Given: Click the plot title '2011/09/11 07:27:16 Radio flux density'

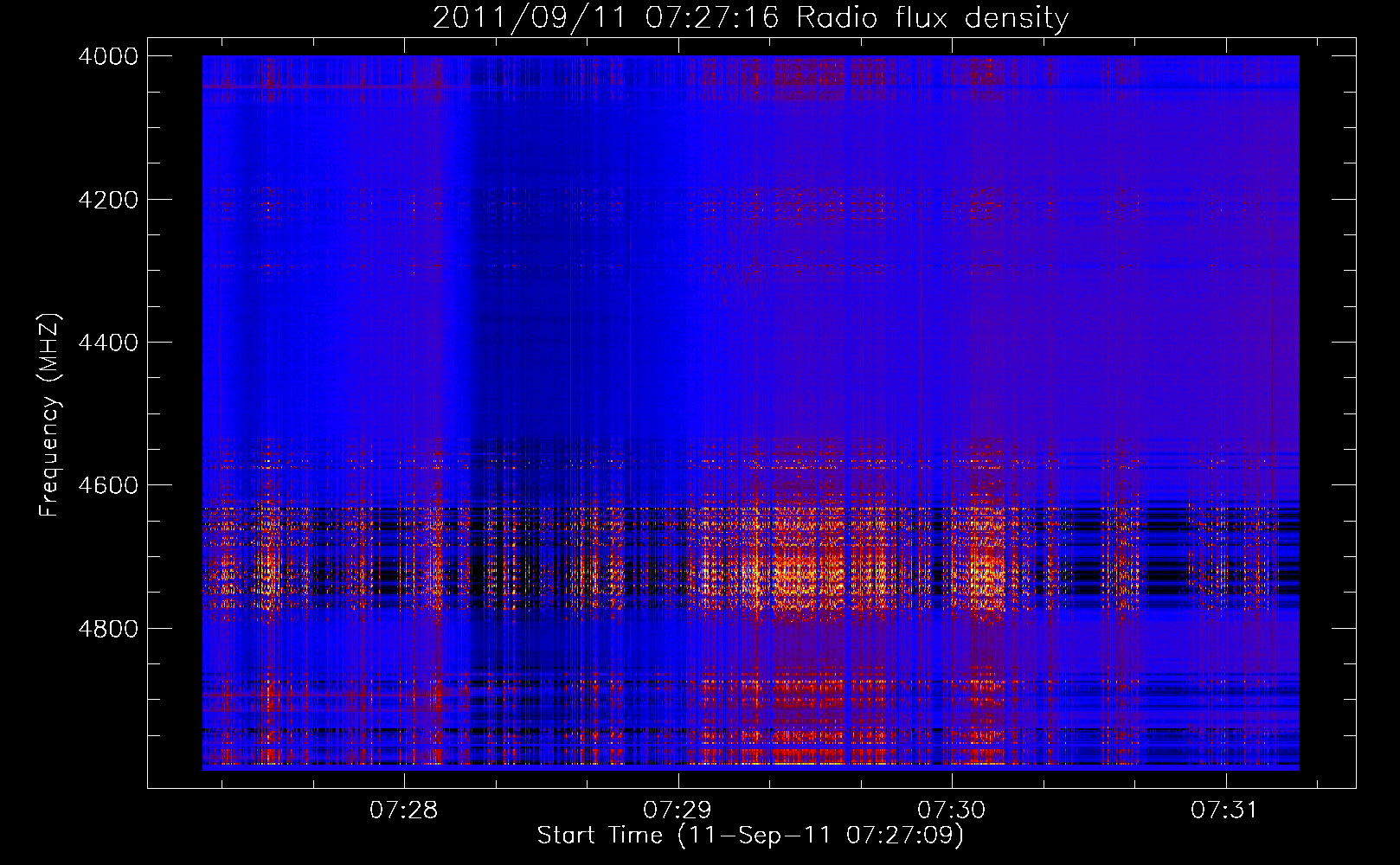Looking at the screenshot, I should 750,18.
